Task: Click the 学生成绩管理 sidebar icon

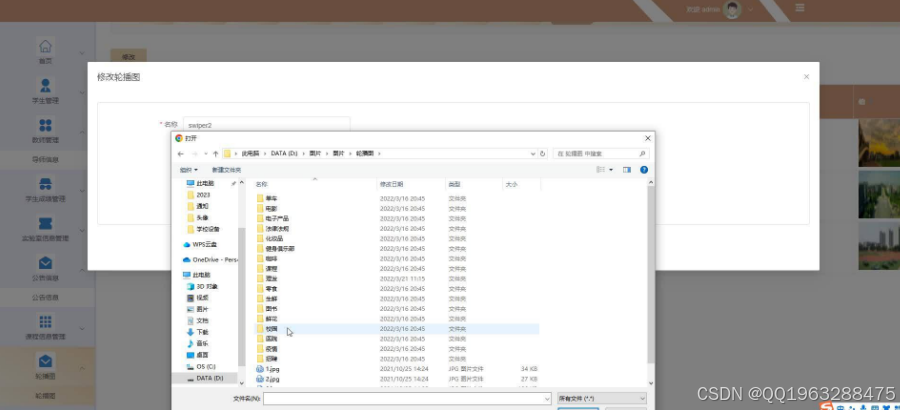Action: click(45, 184)
